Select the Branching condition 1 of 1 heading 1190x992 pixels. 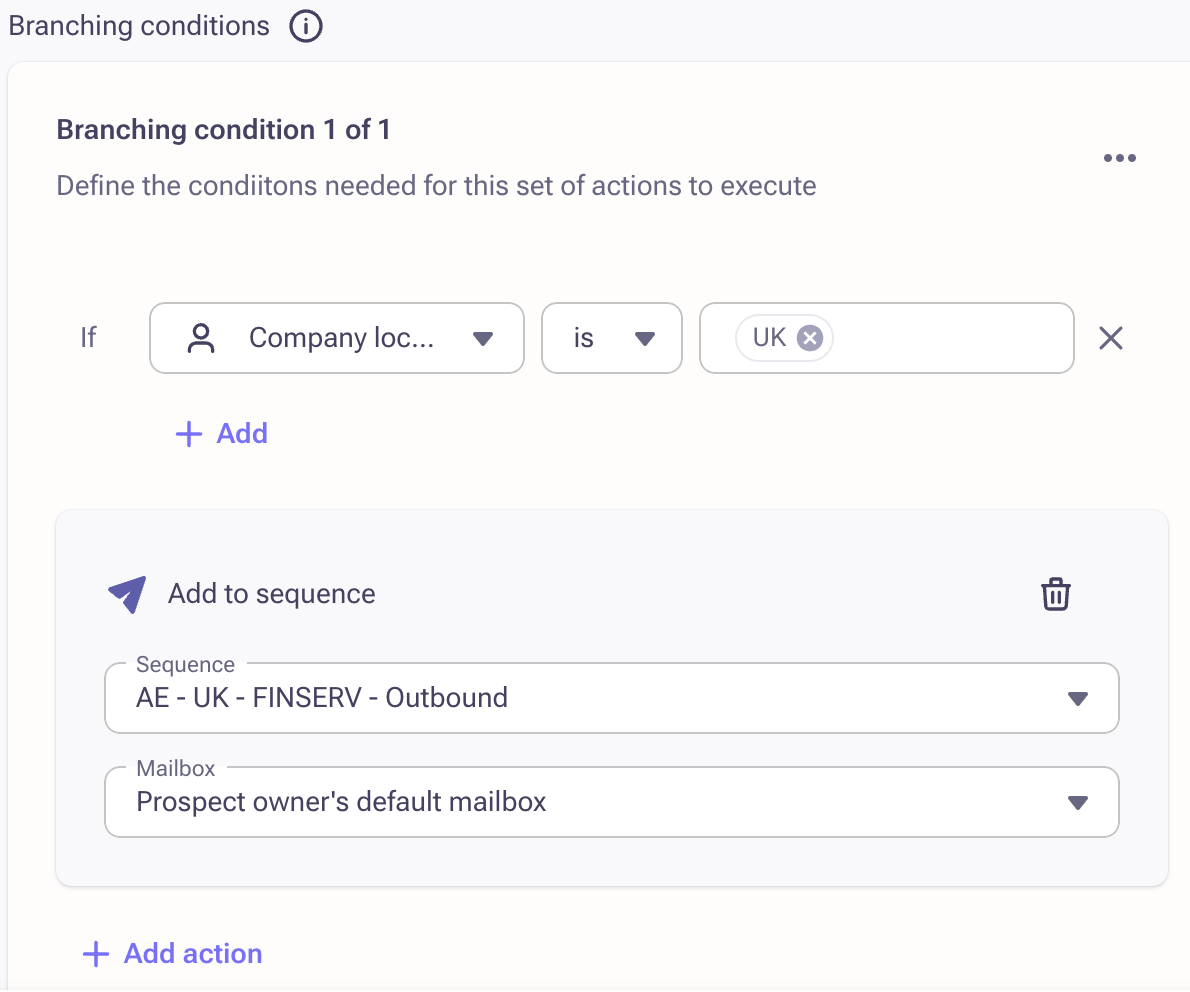coord(223,129)
